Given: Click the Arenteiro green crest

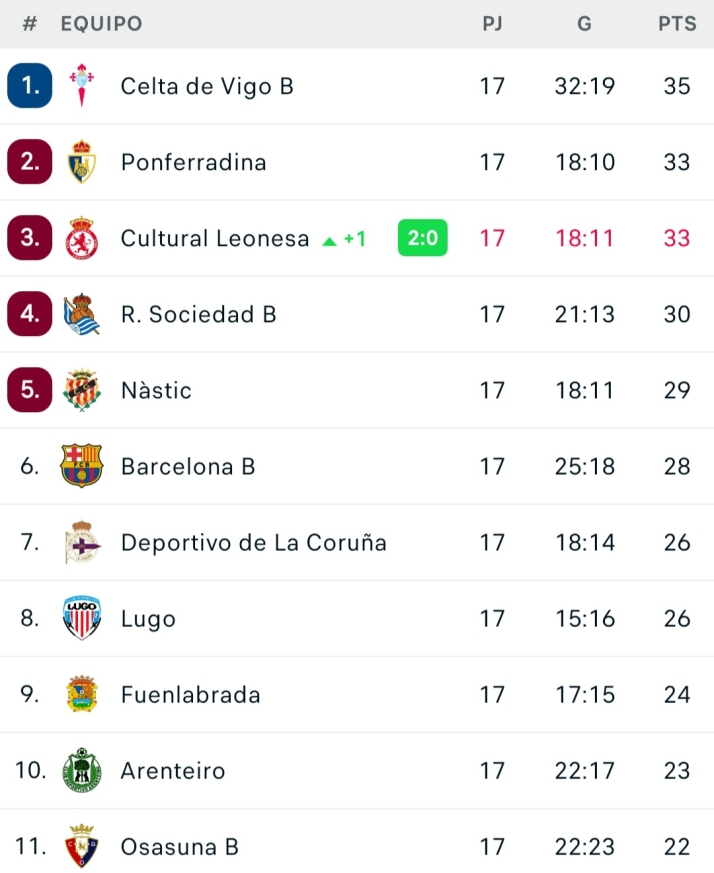Looking at the screenshot, I should [x=81, y=770].
